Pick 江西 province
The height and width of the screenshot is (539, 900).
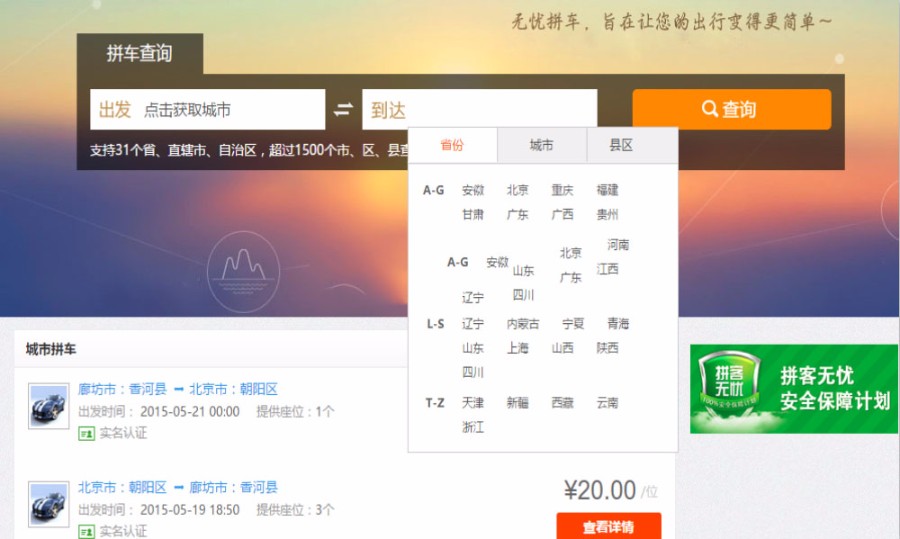(607, 269)
